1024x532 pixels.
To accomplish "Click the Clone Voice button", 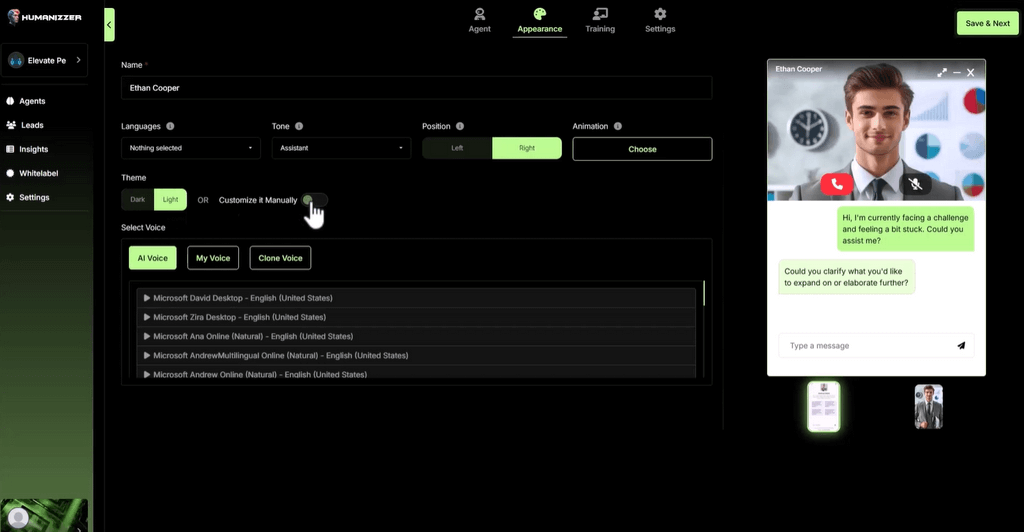I will click(x=280, y=258).
